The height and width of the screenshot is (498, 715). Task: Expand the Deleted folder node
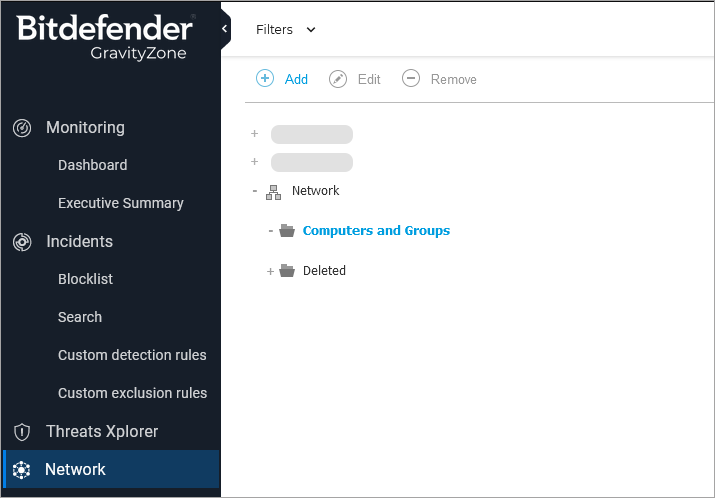coord(270,271)
